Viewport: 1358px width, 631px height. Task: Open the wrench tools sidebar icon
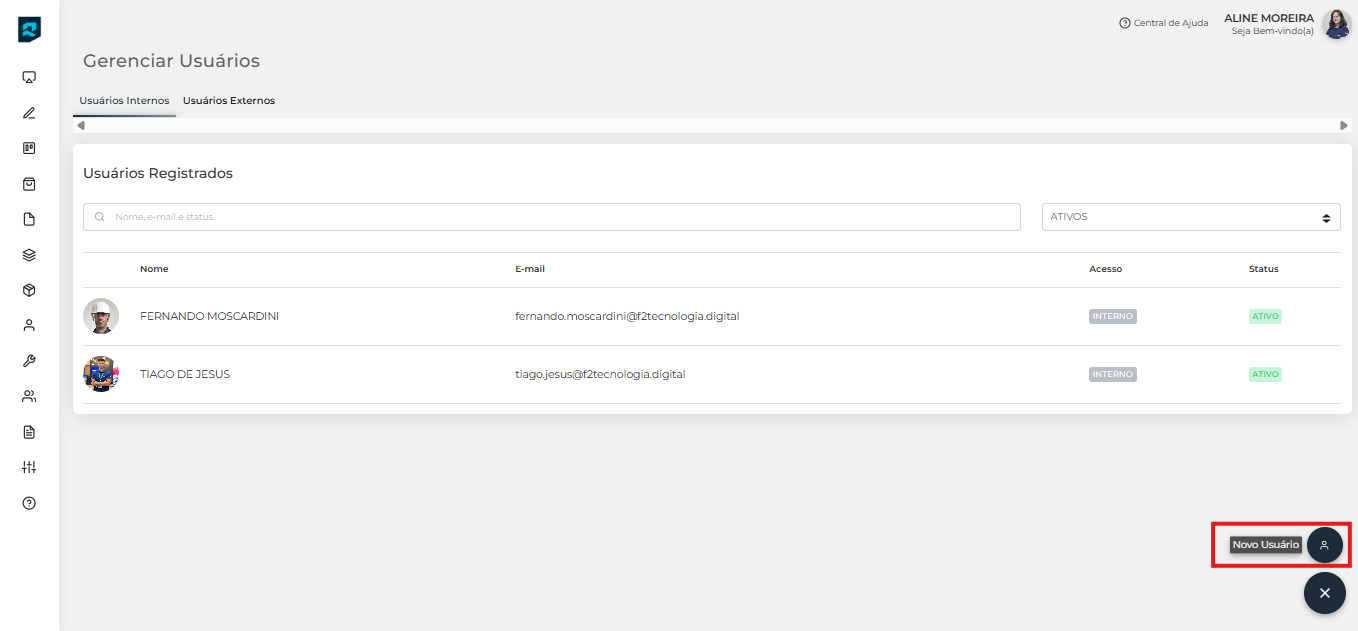[x=29, y=361]
